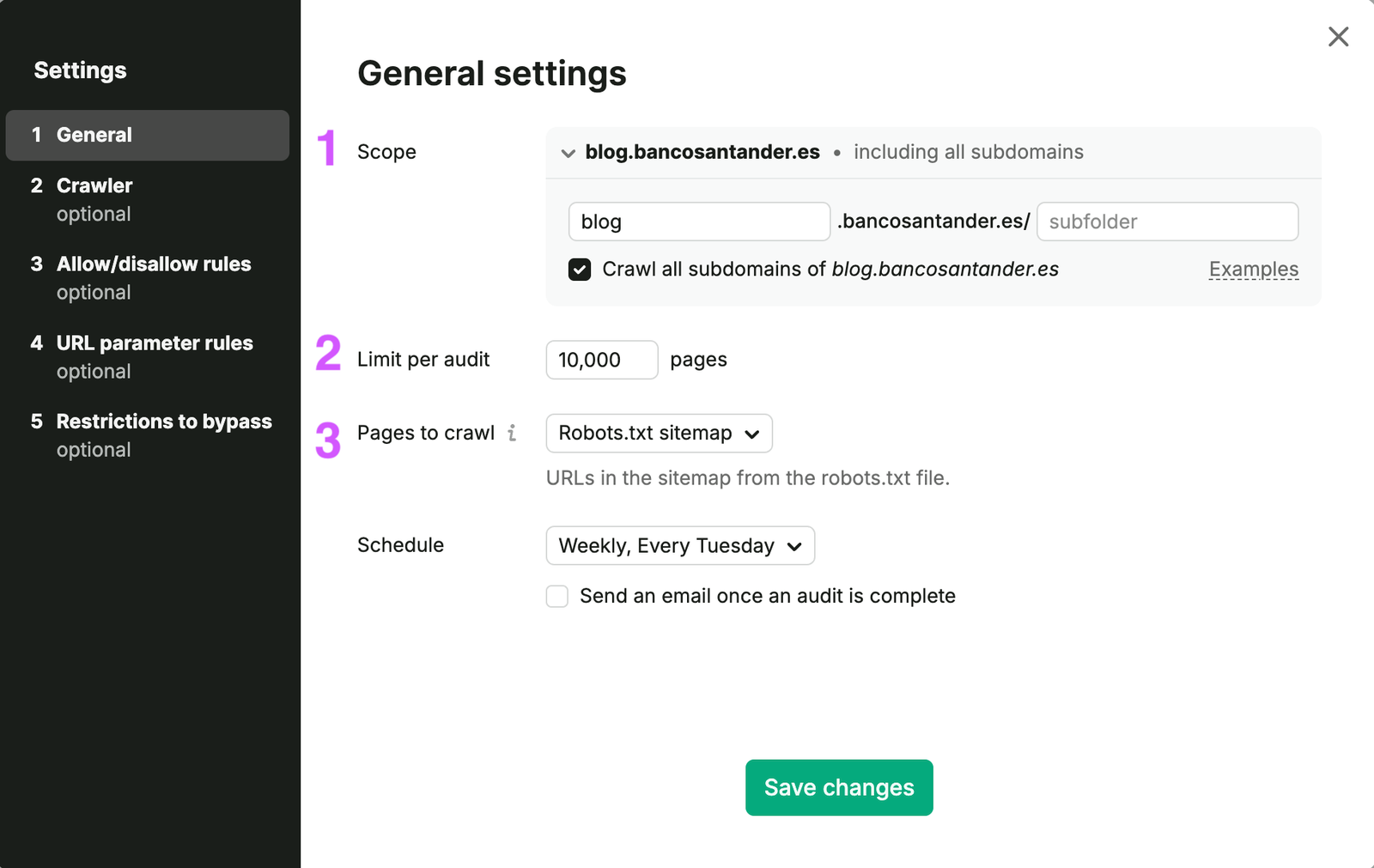Enable Send an email once audit completes
Screen dimensions: 1374x868
point(557,597)
